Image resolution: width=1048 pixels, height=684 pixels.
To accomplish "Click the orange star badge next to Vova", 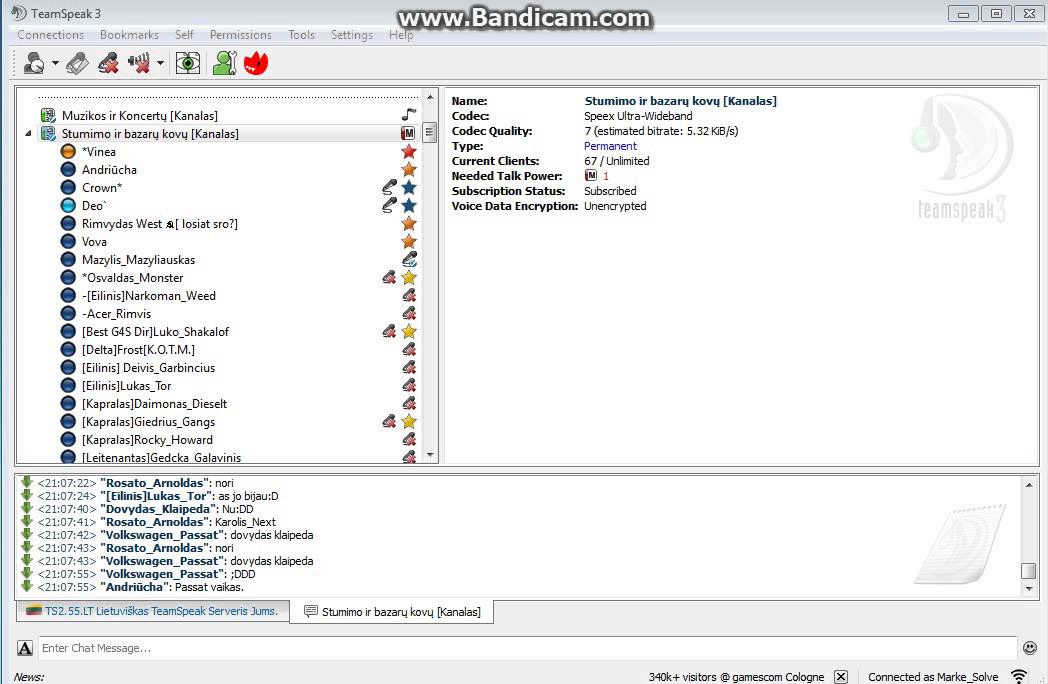I will coord(409,242).
